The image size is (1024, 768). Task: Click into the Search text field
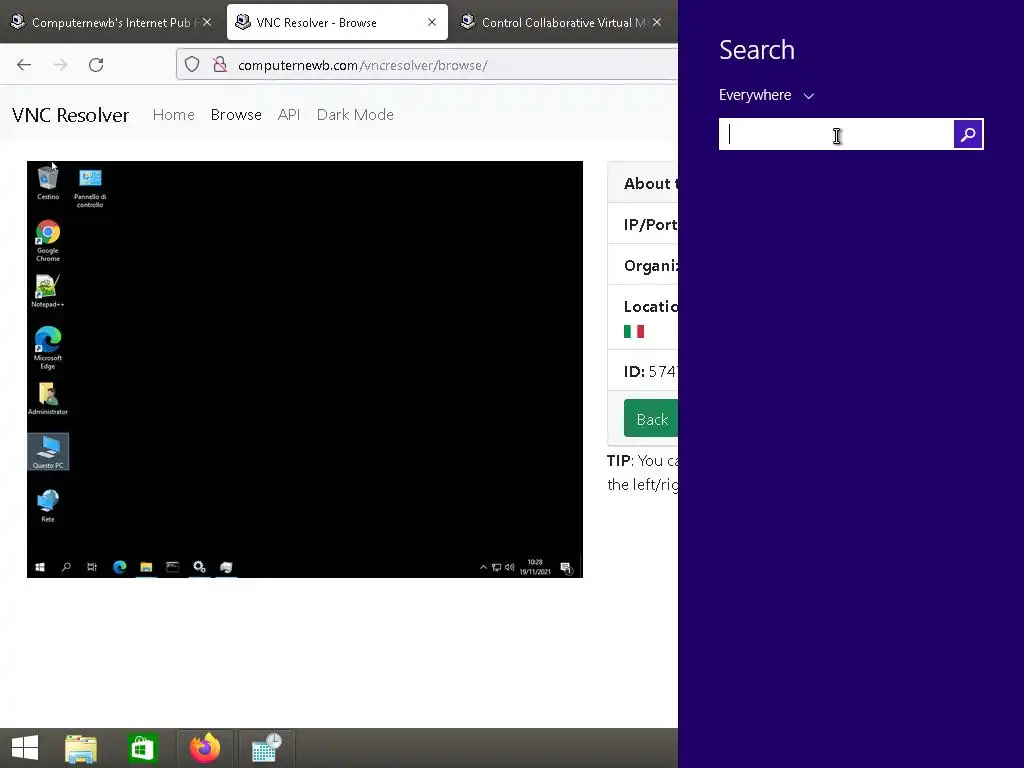(x=836, y=134)
